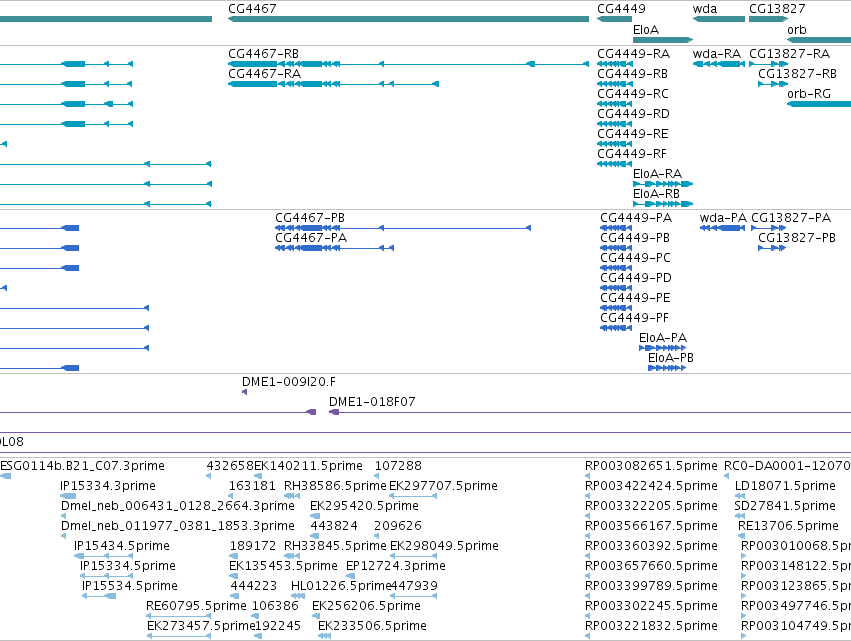This screenshot has width=851, height=641.
Task: Select the EloA-PB protein feature
Action: 667,368
